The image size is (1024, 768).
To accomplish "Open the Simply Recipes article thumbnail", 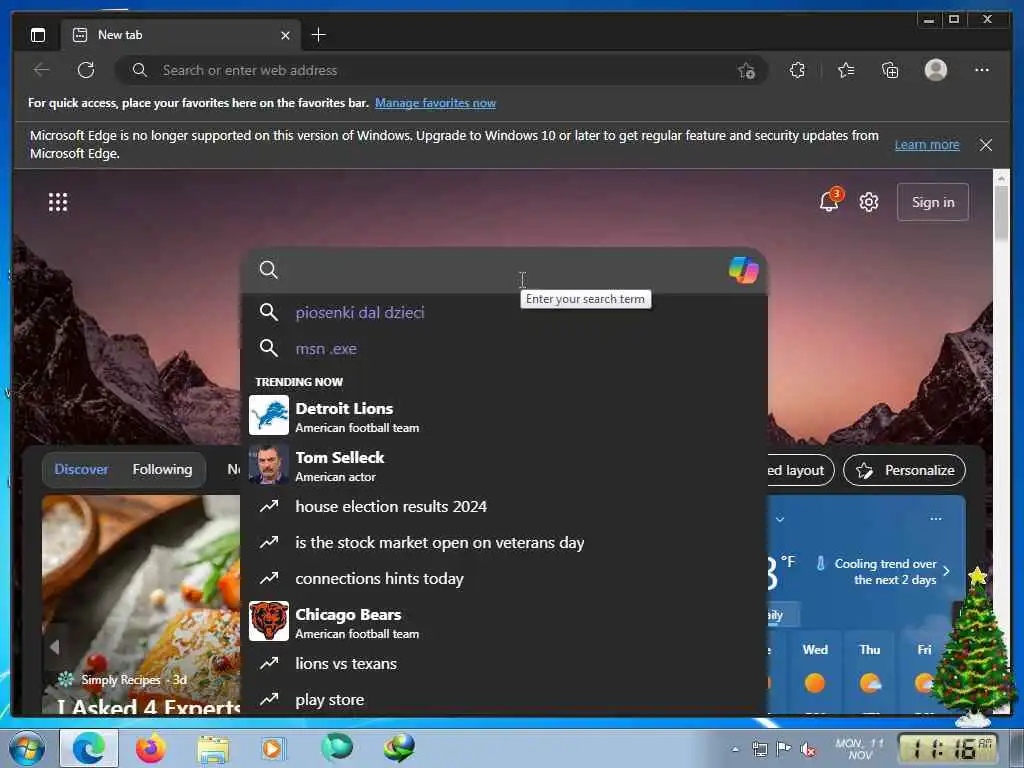I will tap(141, 604).
